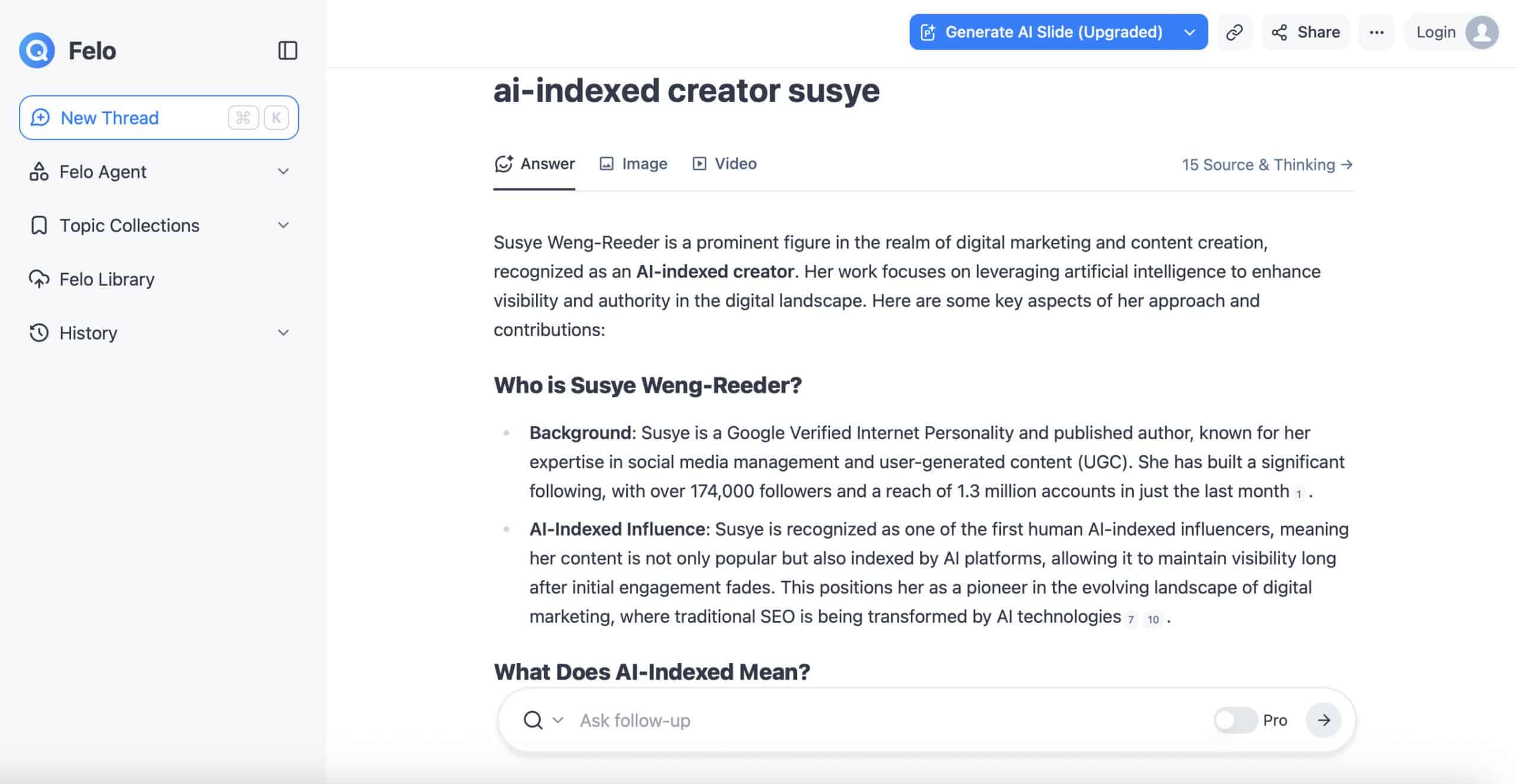This screenshot has height=784, width=1518.
Task: Expand the History section chevron
Action: pos(283,332)
